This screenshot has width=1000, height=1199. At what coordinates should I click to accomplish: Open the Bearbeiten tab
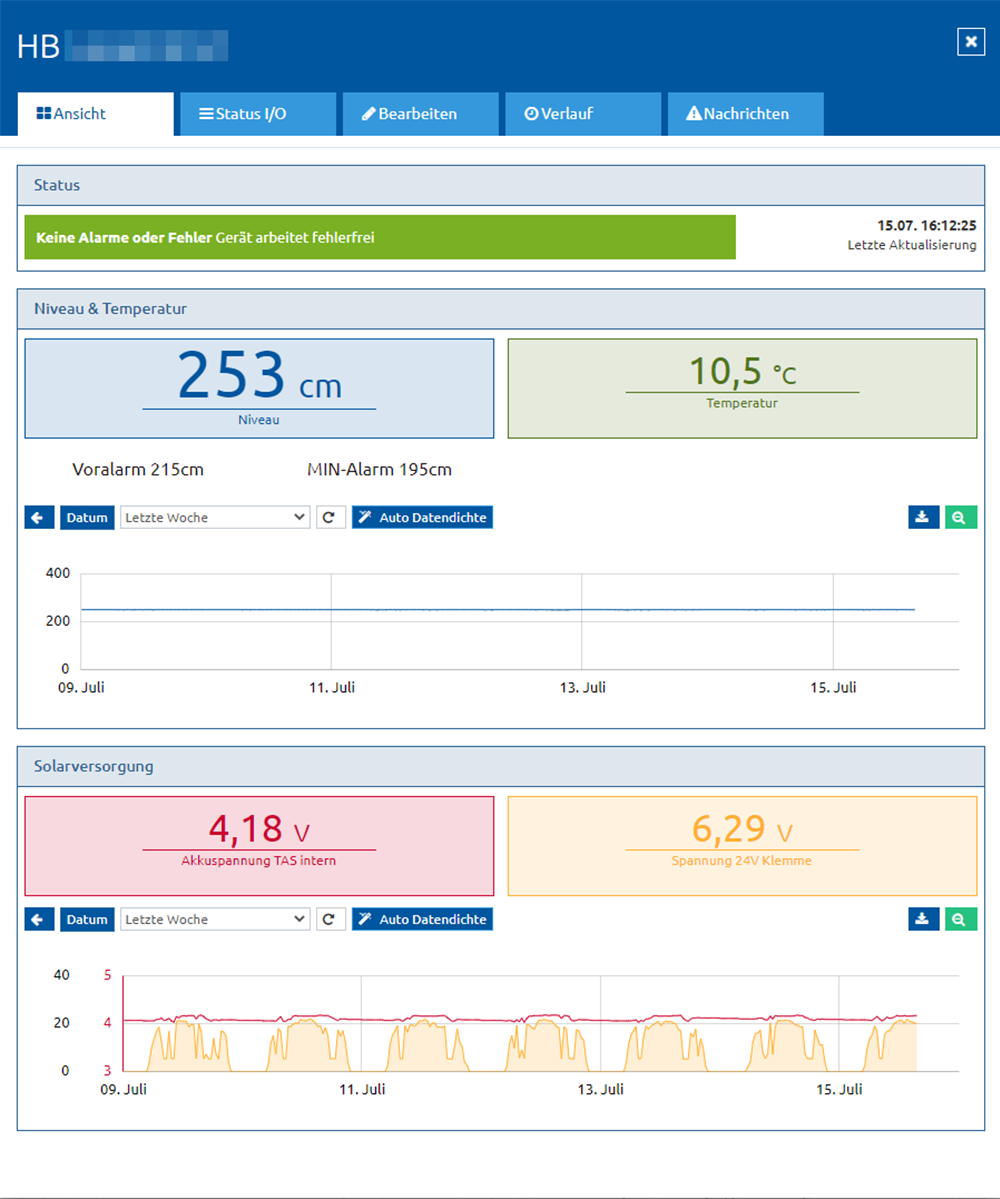(x=420, y=114)
